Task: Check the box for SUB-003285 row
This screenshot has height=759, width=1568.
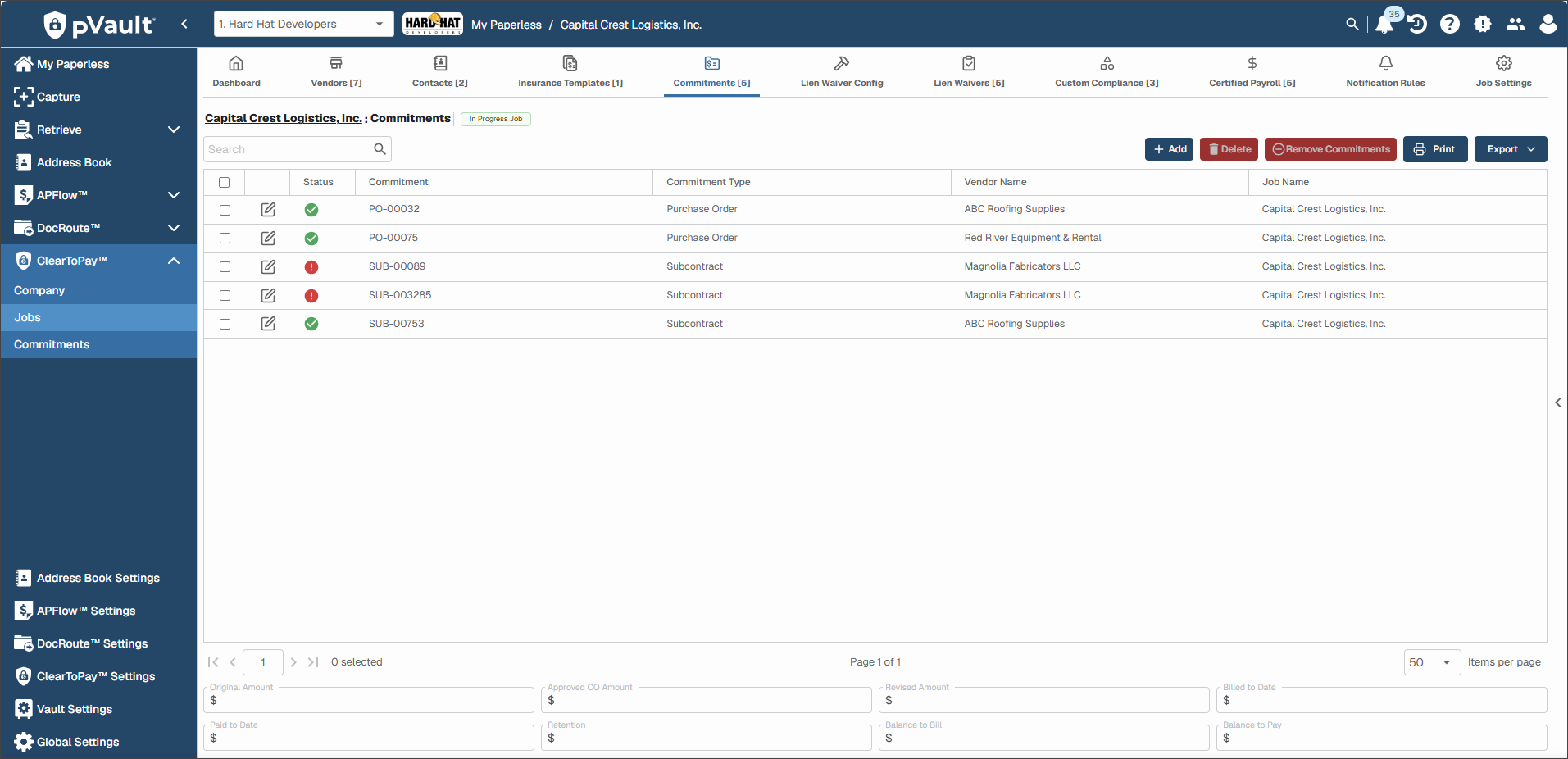Action: click(x=225, y=296)
